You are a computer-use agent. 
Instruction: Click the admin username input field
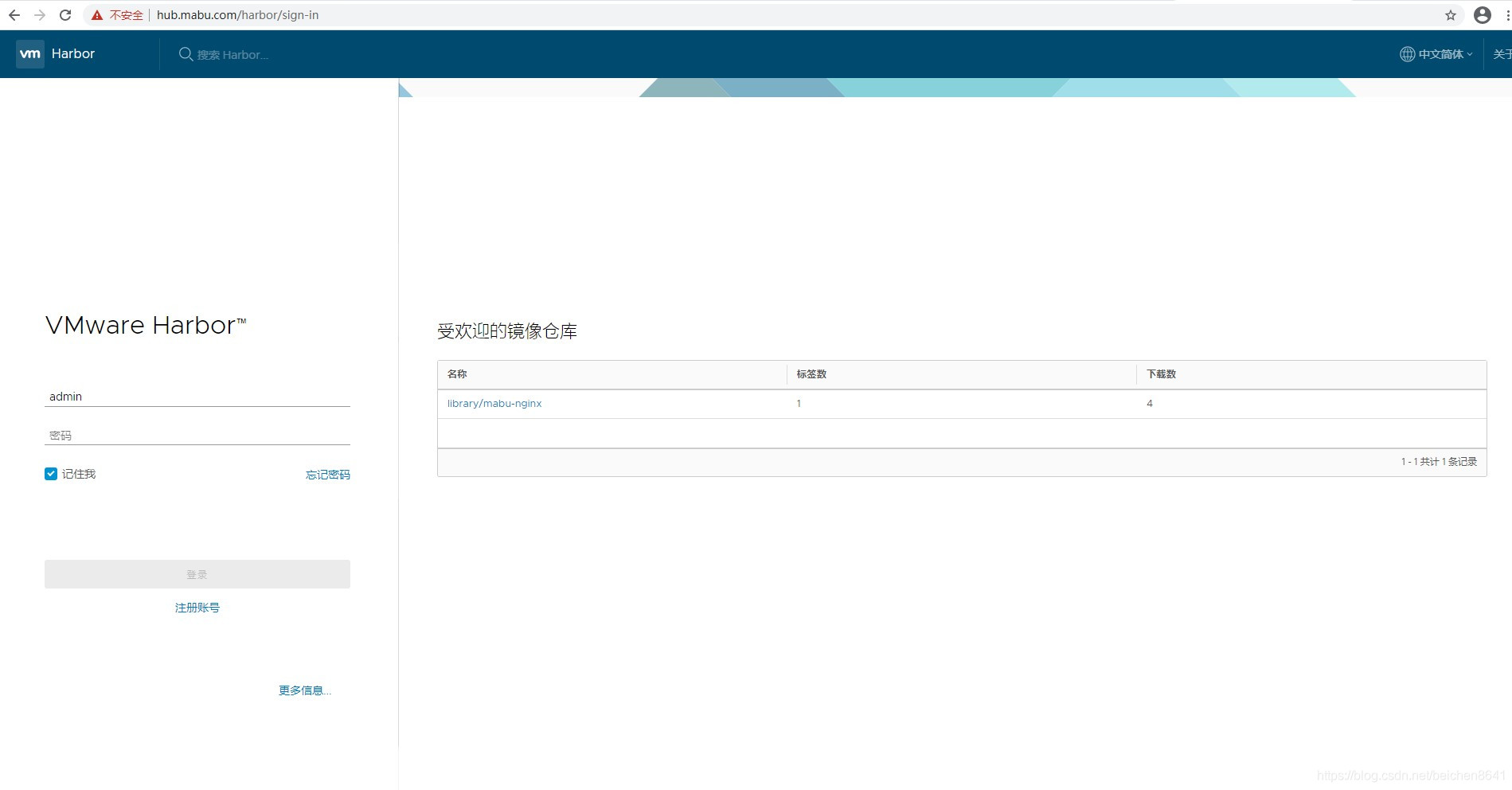(x=197, y=397)
